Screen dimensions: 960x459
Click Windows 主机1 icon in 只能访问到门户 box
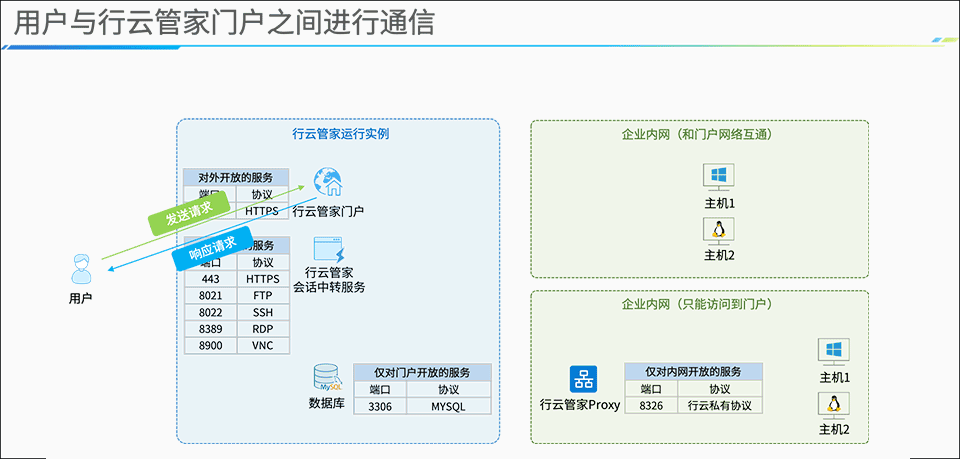coord(834,353)
